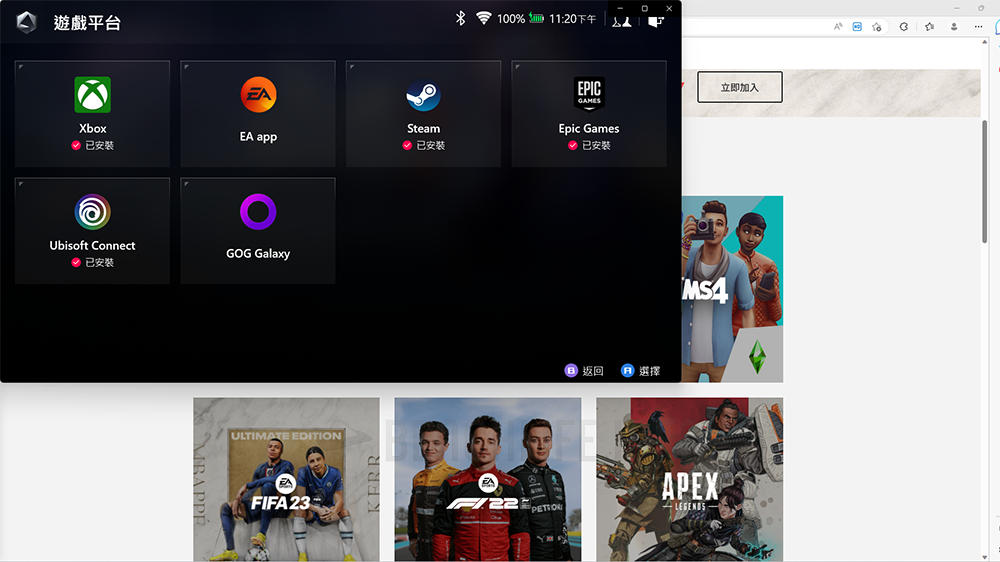Click the user profile icon in game platform header
This screenshot has height=562, width=1000.
pyautogui.click(x=622, y=22)
